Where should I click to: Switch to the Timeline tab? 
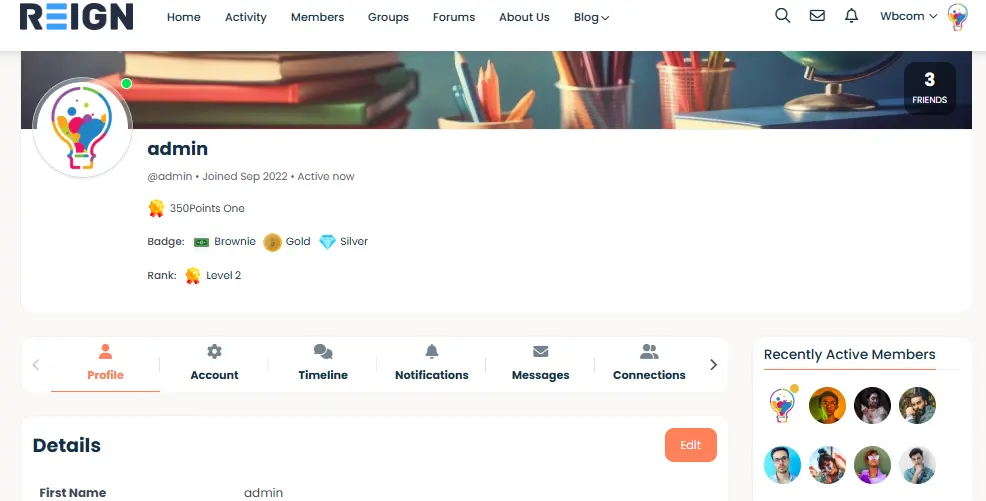pos(323,363)
